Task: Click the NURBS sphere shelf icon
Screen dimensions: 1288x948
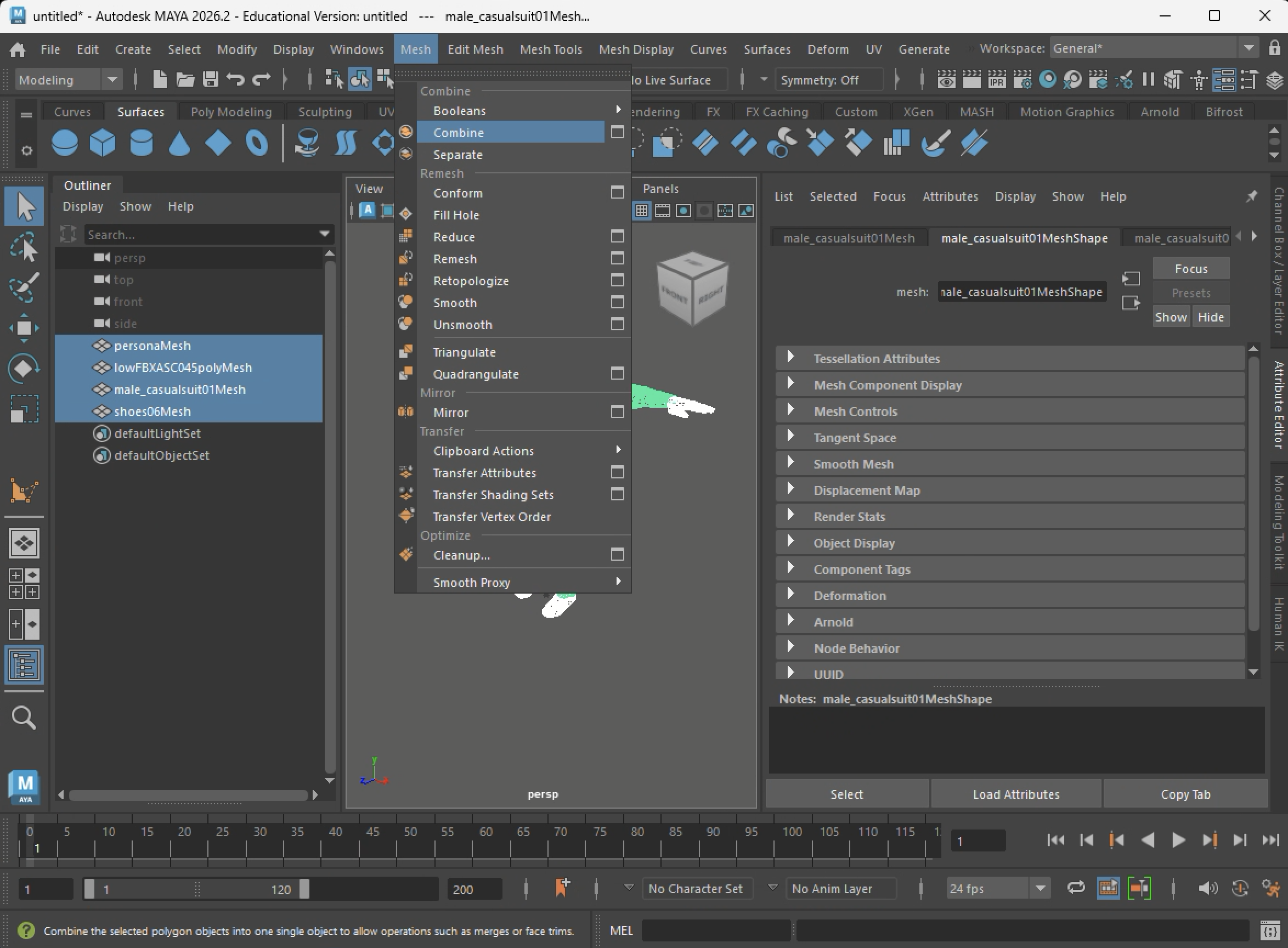Action: [x=64, y=142]
